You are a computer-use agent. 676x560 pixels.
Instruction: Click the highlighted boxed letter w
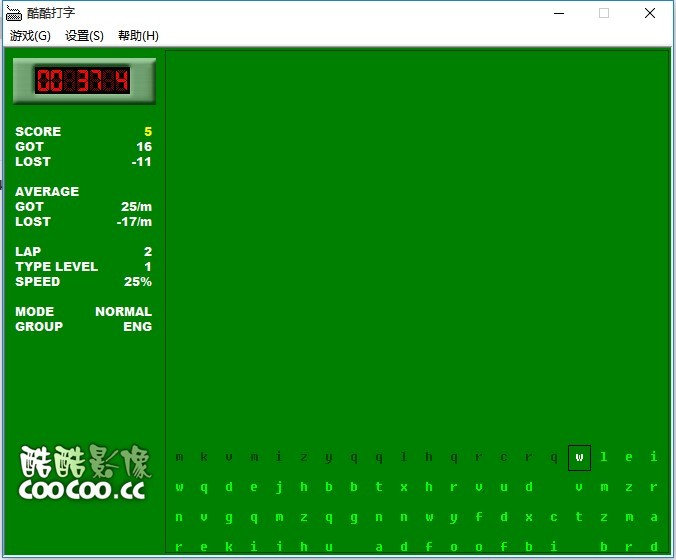[579, 458]
